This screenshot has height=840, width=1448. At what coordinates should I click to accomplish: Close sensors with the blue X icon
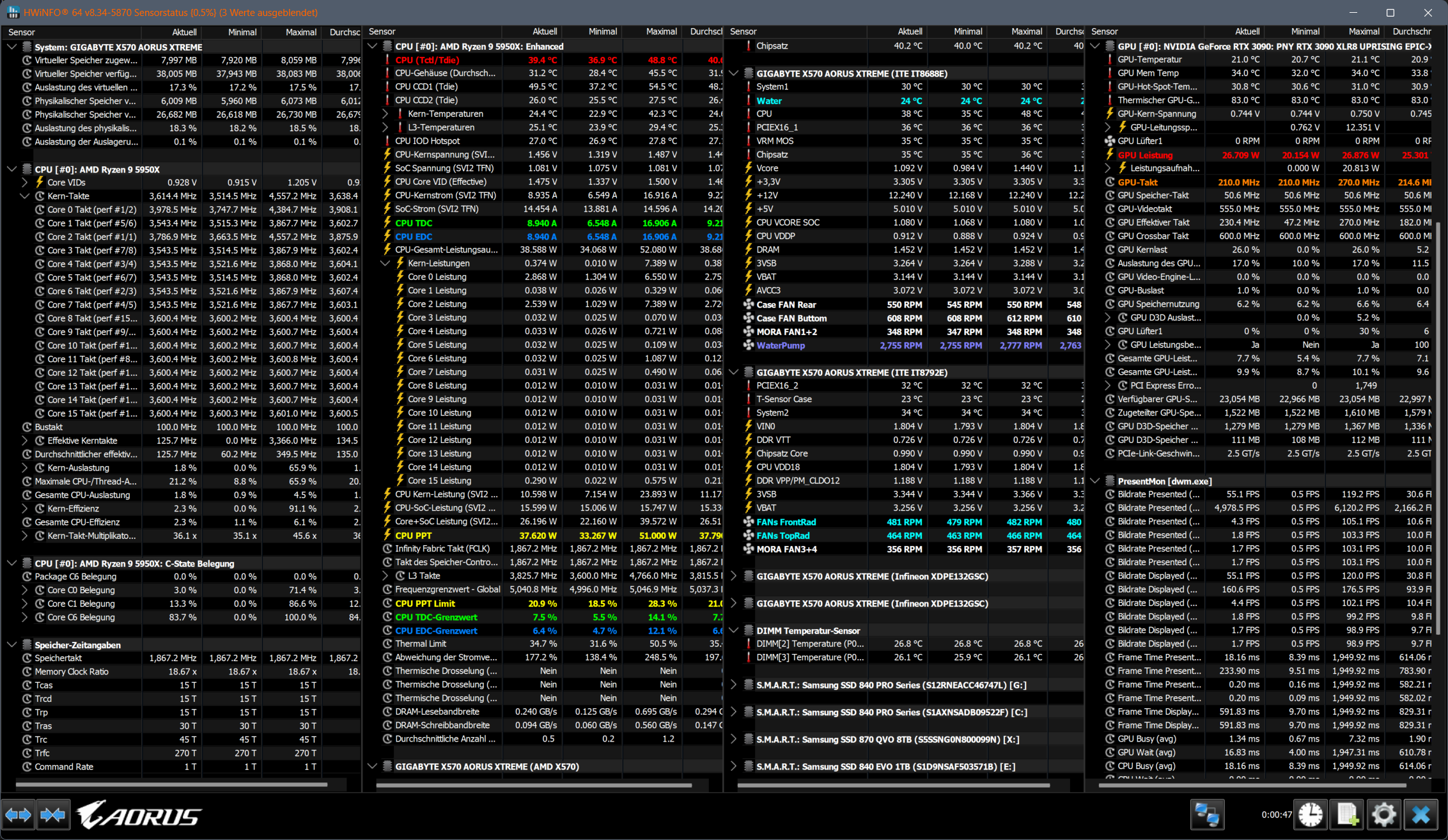coord(1421,814)
